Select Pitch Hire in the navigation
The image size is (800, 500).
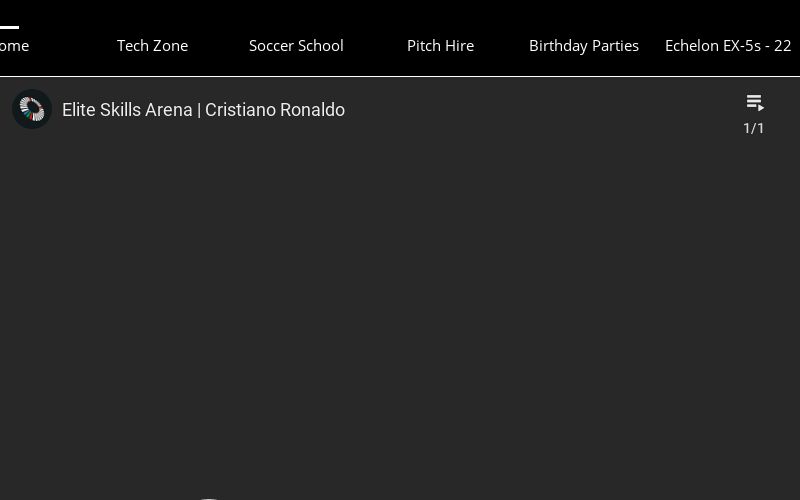440,46
